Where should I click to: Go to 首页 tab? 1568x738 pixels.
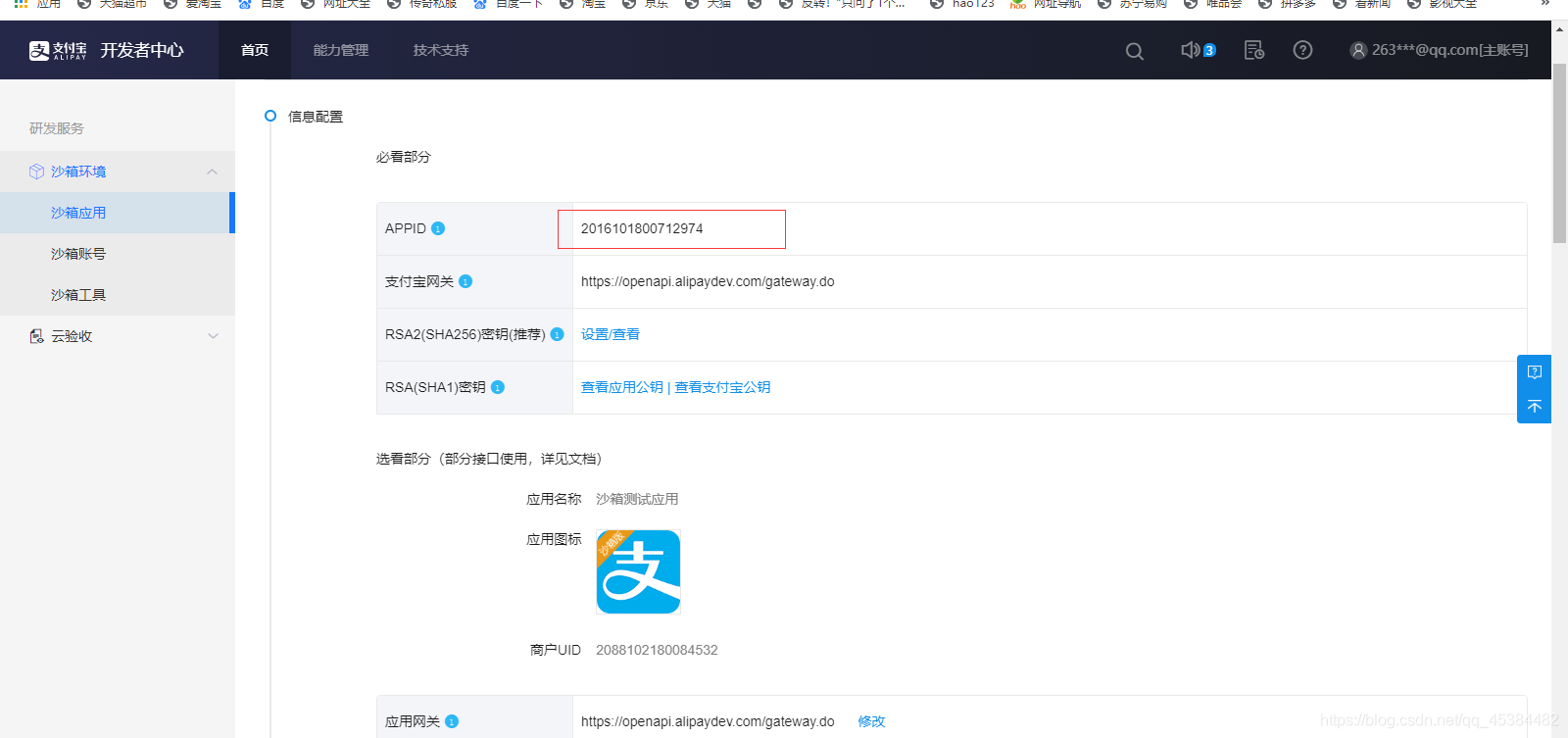click(x=255, y=50)
